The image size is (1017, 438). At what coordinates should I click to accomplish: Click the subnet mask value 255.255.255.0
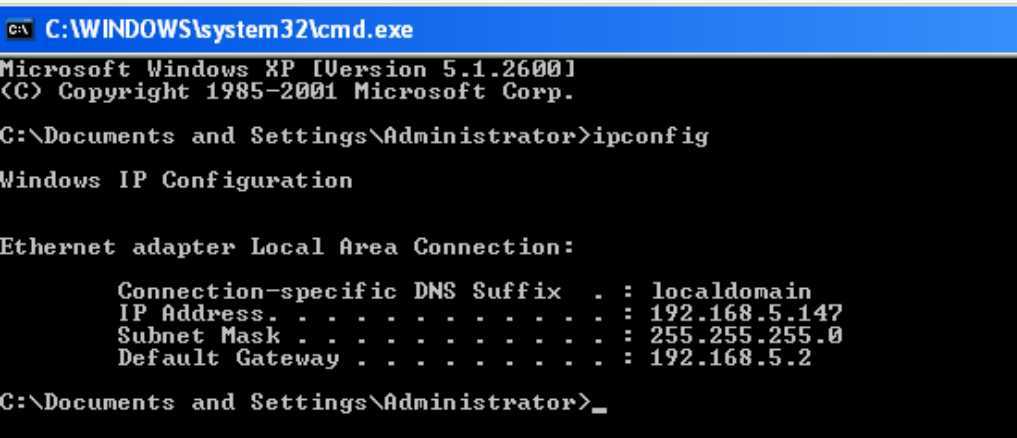click(746, 335)
